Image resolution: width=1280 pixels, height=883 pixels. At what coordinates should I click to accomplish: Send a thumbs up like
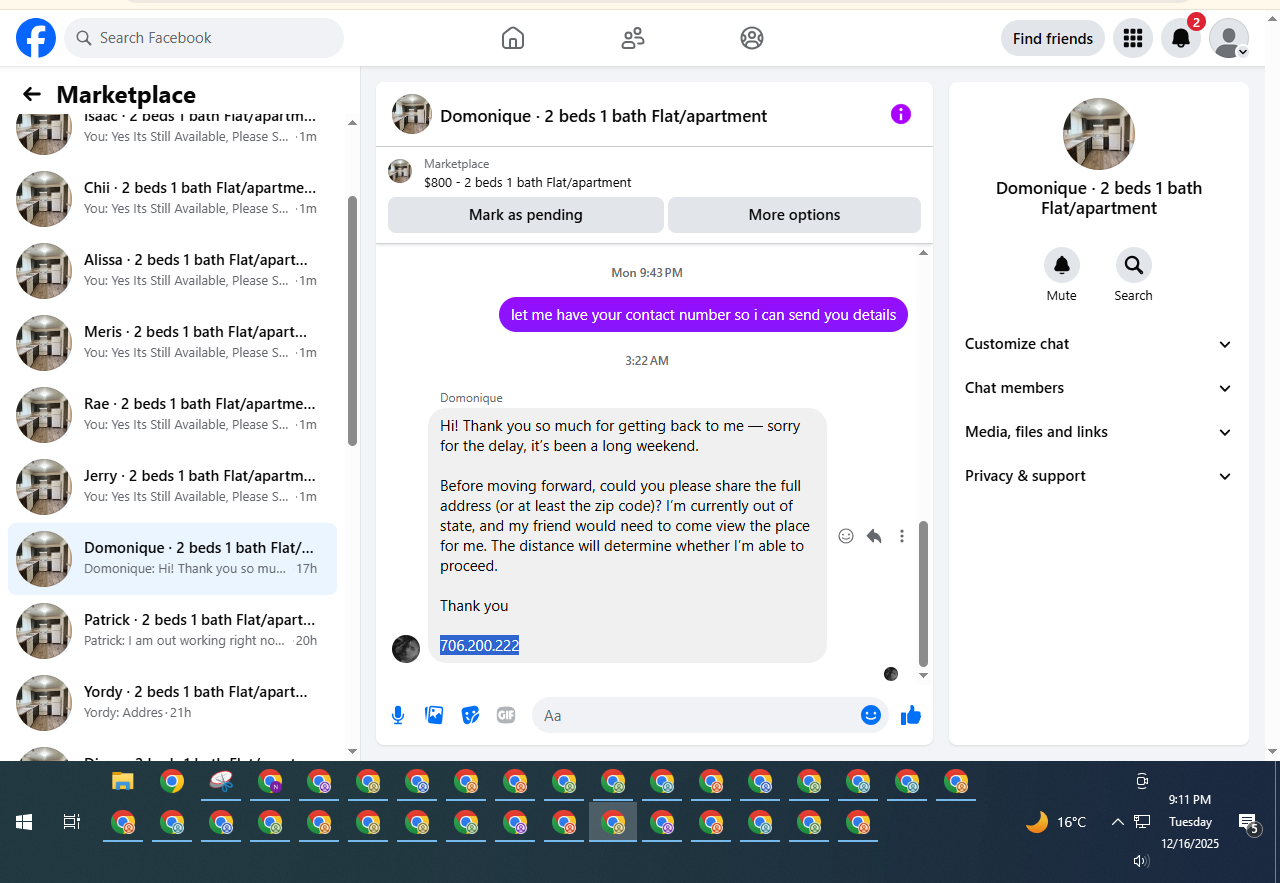click(x=911, y=715)
